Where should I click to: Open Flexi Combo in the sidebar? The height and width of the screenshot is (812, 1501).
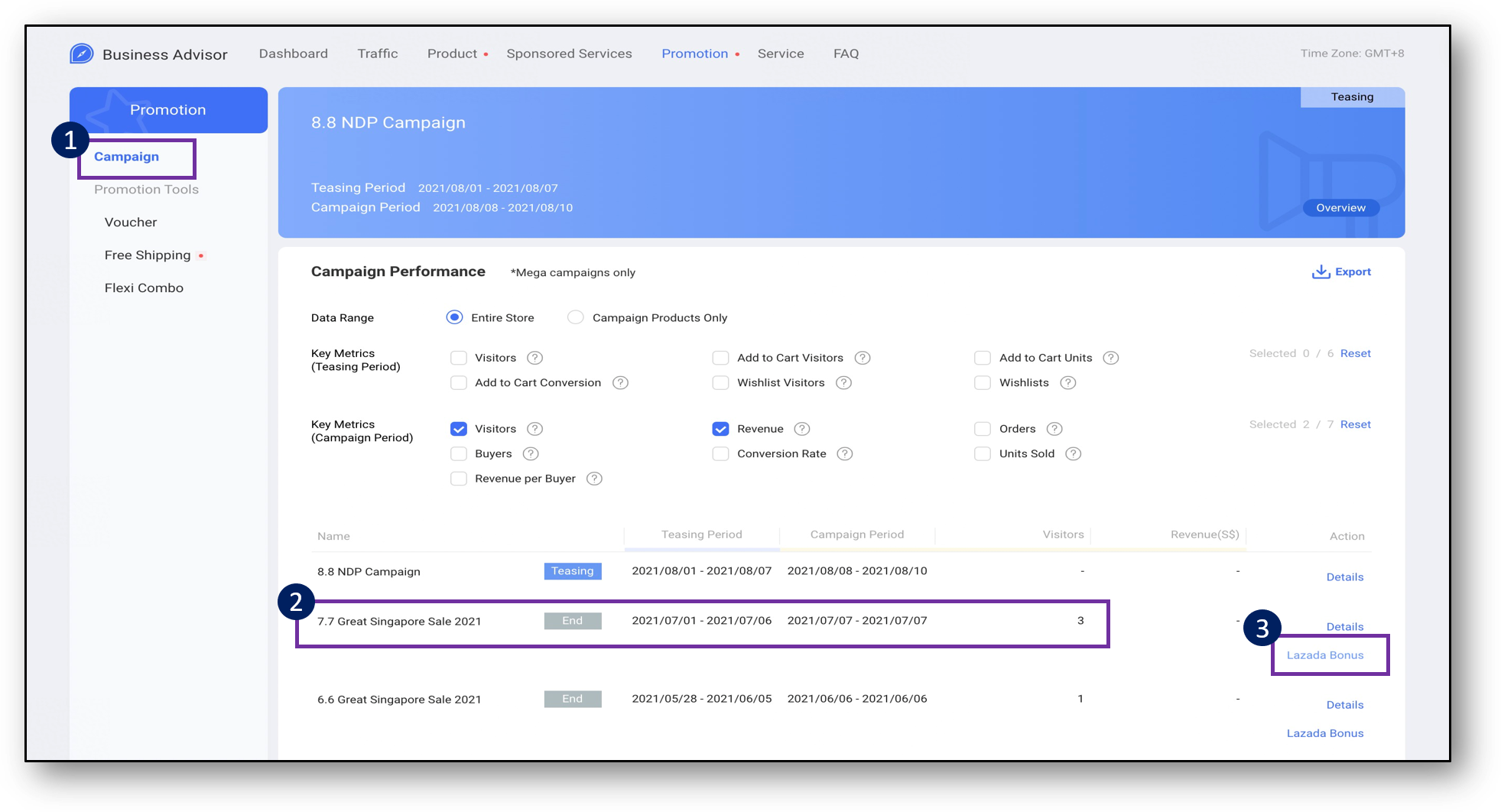pos(144,288)
